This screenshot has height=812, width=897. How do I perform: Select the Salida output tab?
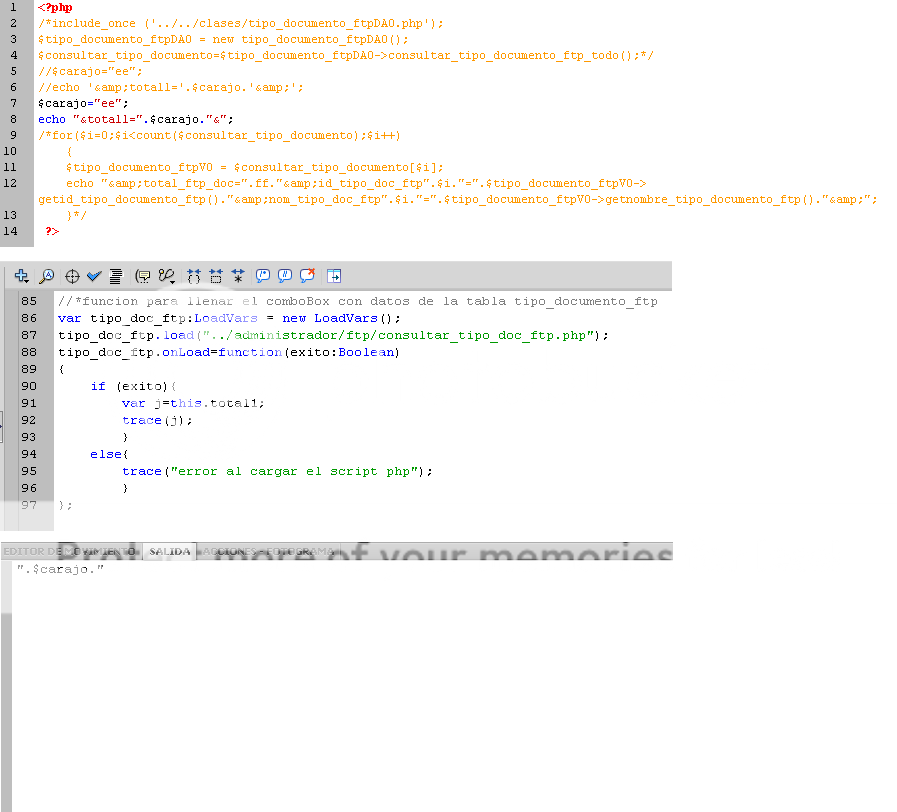[169, 551]
